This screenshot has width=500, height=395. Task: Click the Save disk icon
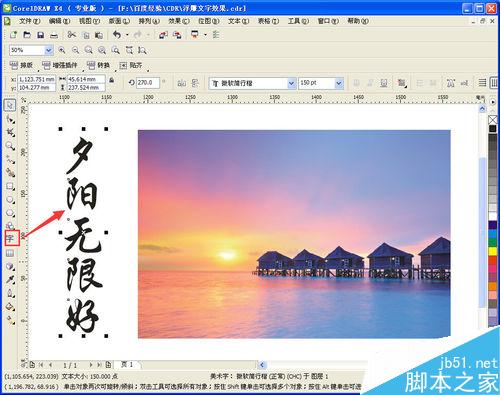[41, 35]
